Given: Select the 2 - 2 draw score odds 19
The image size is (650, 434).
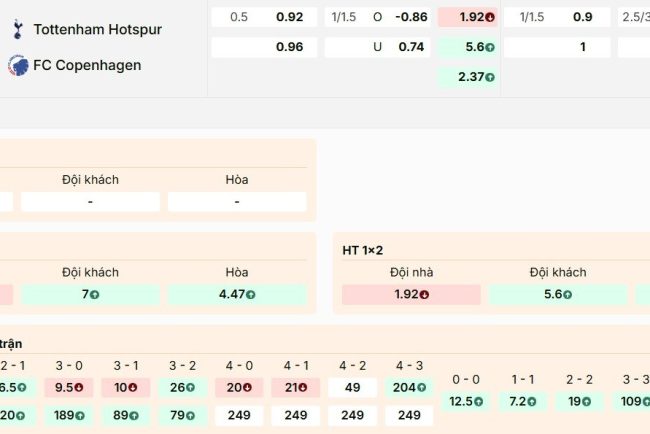Looking at the screenshot, I should pyautogui.click(x=578, y=401).
